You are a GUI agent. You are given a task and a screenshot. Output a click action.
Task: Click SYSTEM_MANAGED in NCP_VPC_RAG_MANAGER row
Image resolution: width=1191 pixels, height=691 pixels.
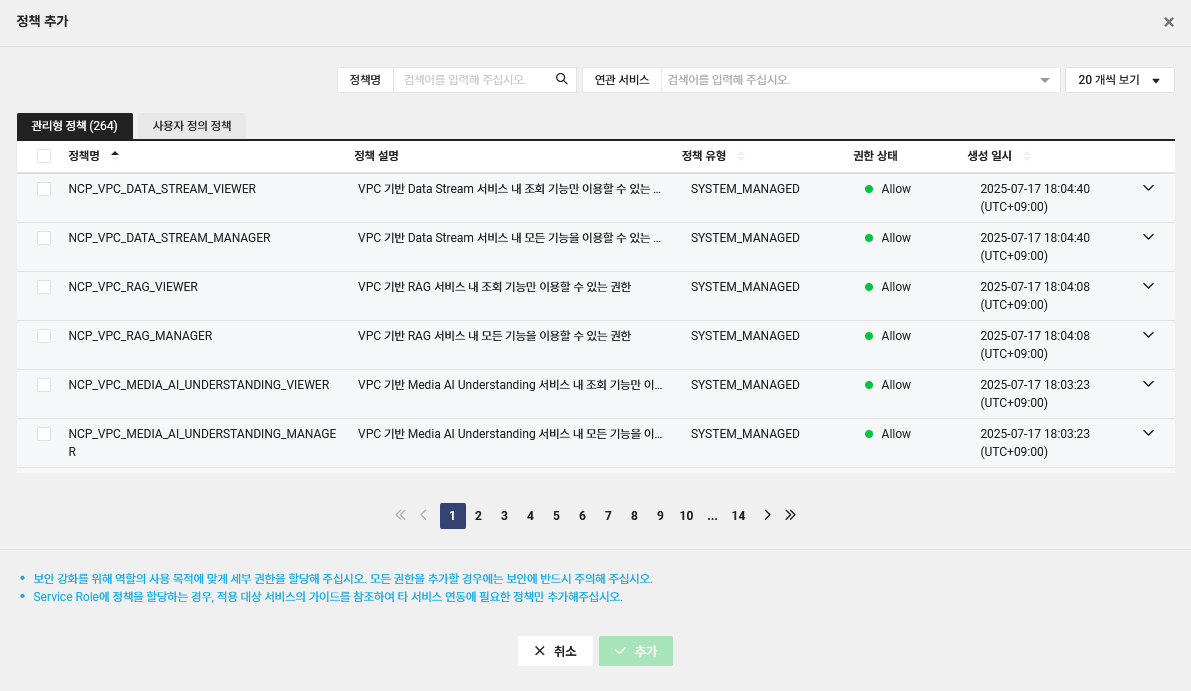[x=745, y=336]
